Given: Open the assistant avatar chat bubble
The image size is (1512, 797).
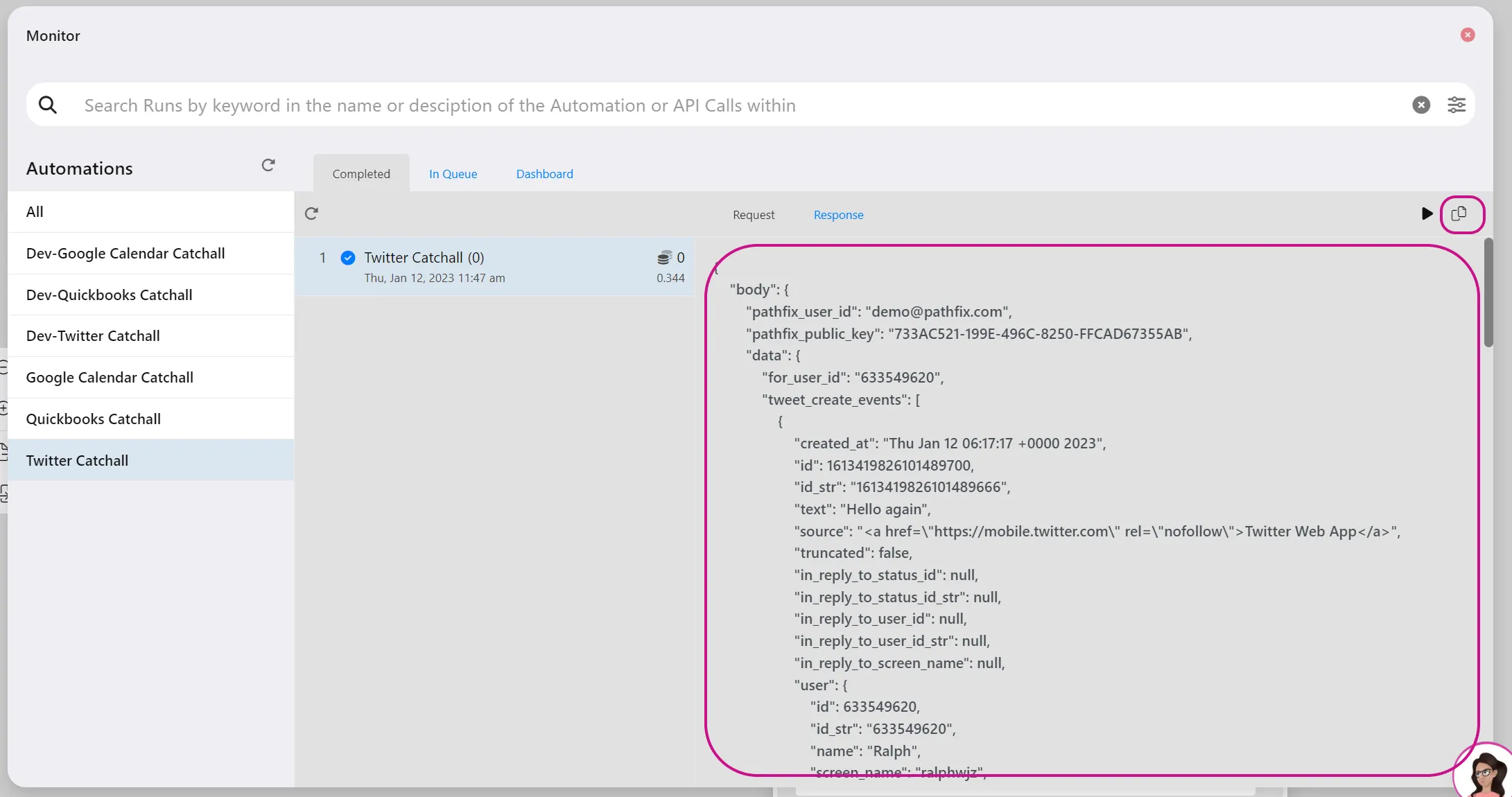Looking at the screenshot, I should pyautogui.click(x=1484, y=771).
